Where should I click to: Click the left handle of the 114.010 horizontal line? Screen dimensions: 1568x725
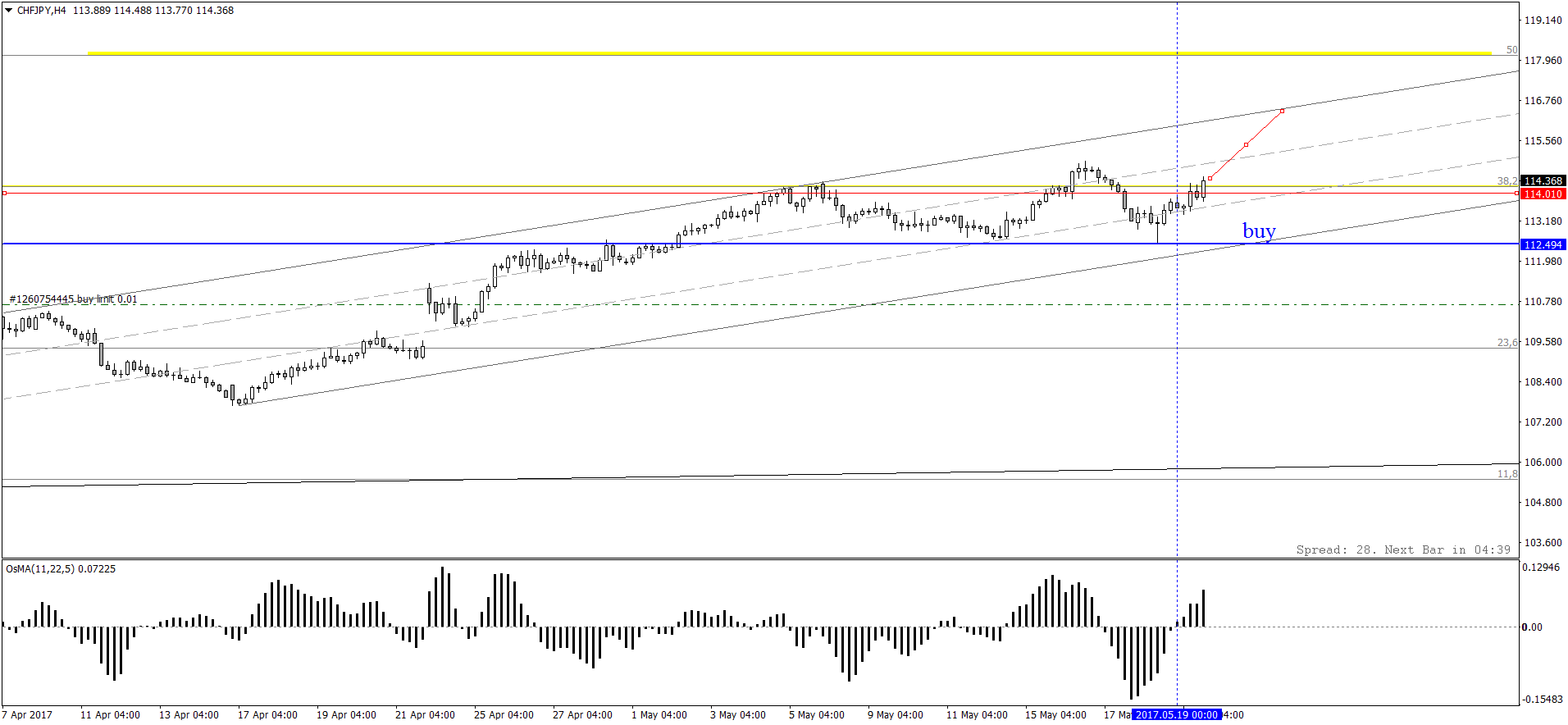point(4,193)
